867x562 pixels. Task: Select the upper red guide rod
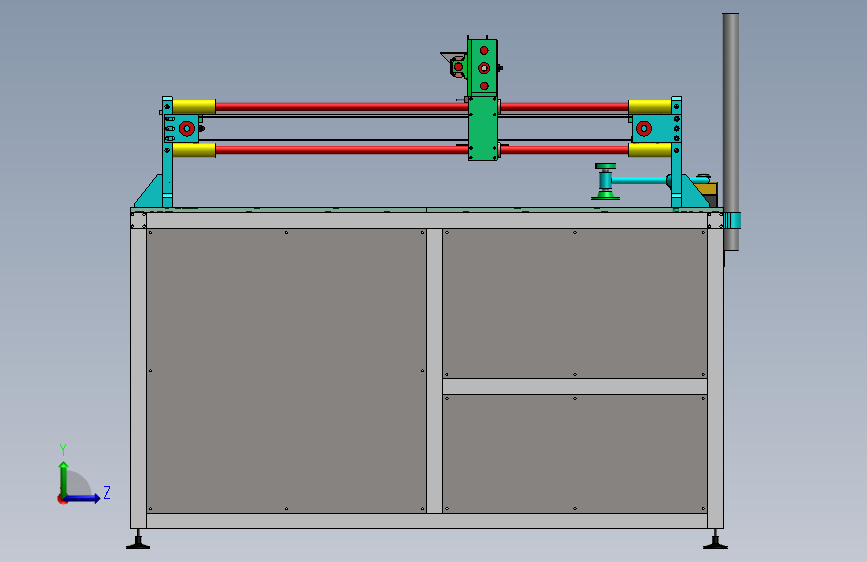click(342, 106)
